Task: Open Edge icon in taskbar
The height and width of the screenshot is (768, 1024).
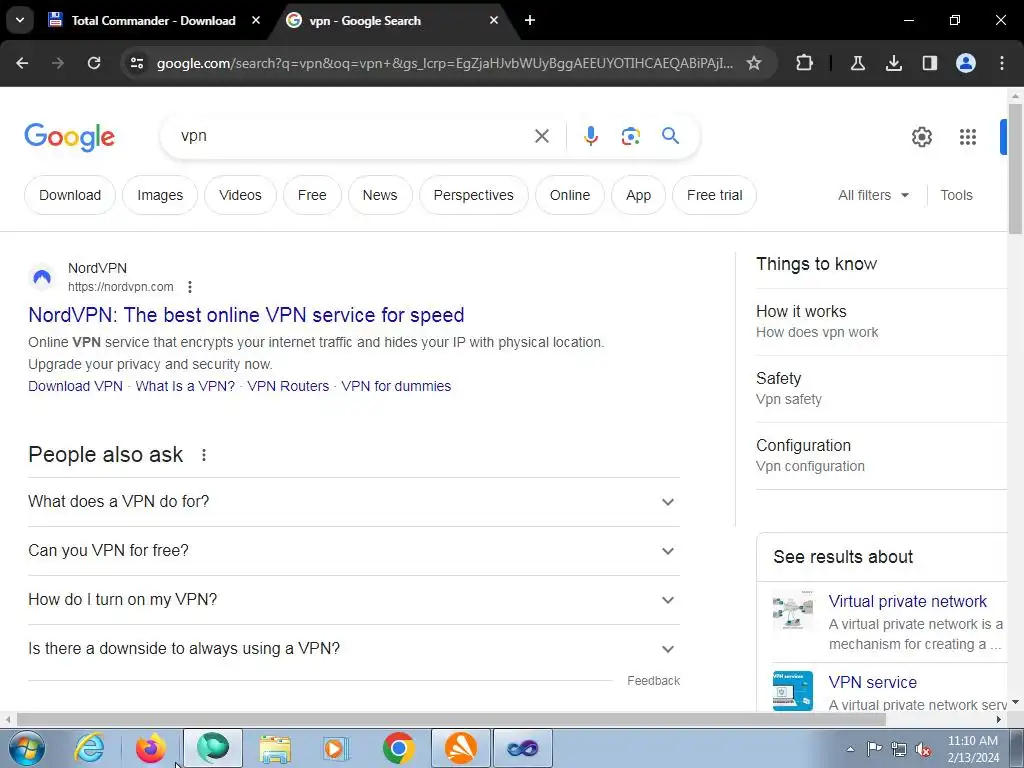Action: [213, 748]
